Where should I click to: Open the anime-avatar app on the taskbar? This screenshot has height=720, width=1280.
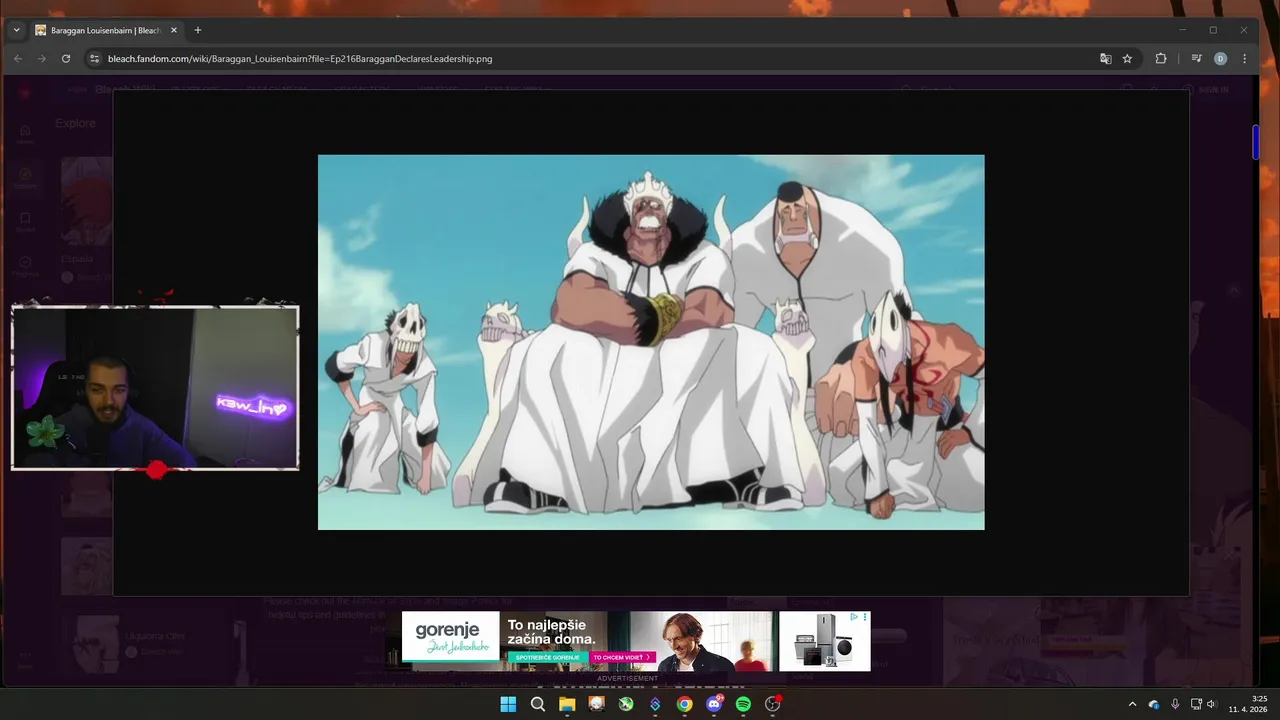(x=597, y=704)
